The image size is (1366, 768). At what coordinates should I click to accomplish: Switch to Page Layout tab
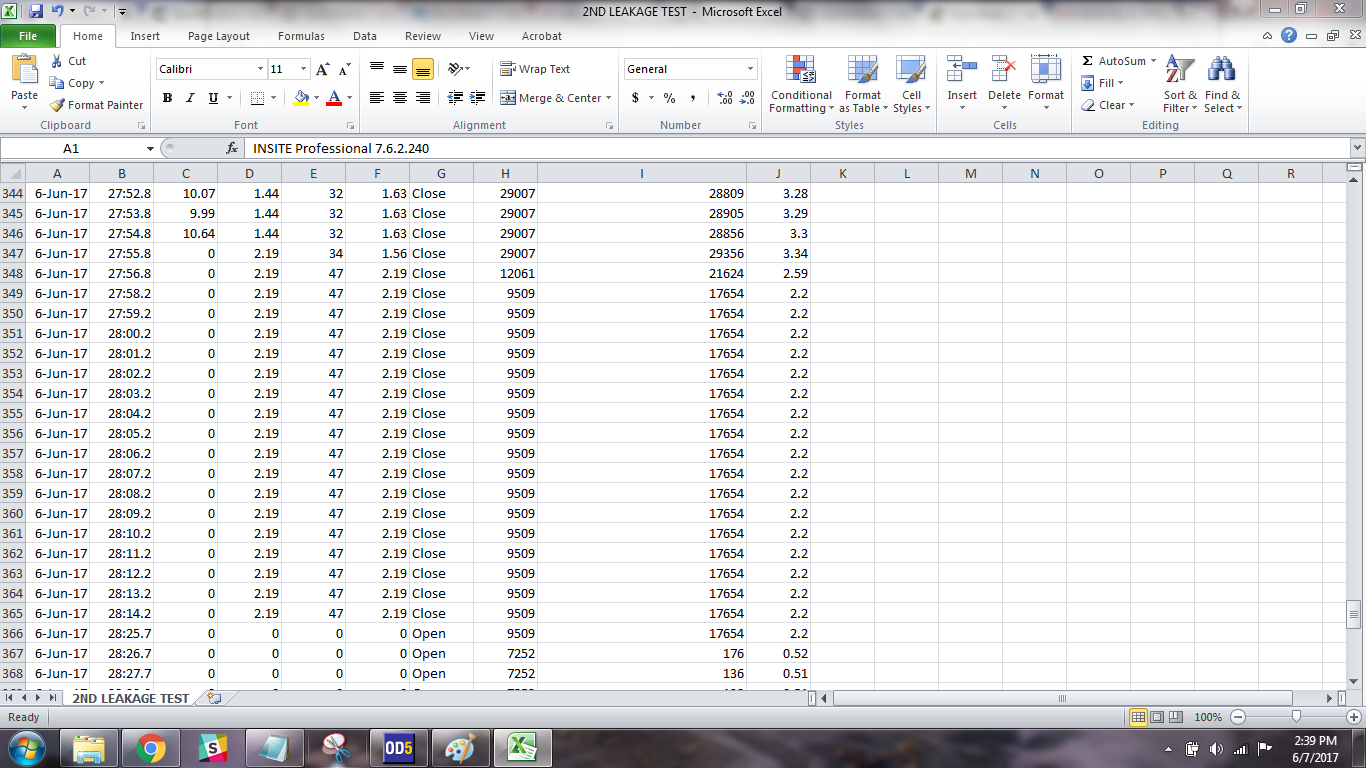coord(219,36)
